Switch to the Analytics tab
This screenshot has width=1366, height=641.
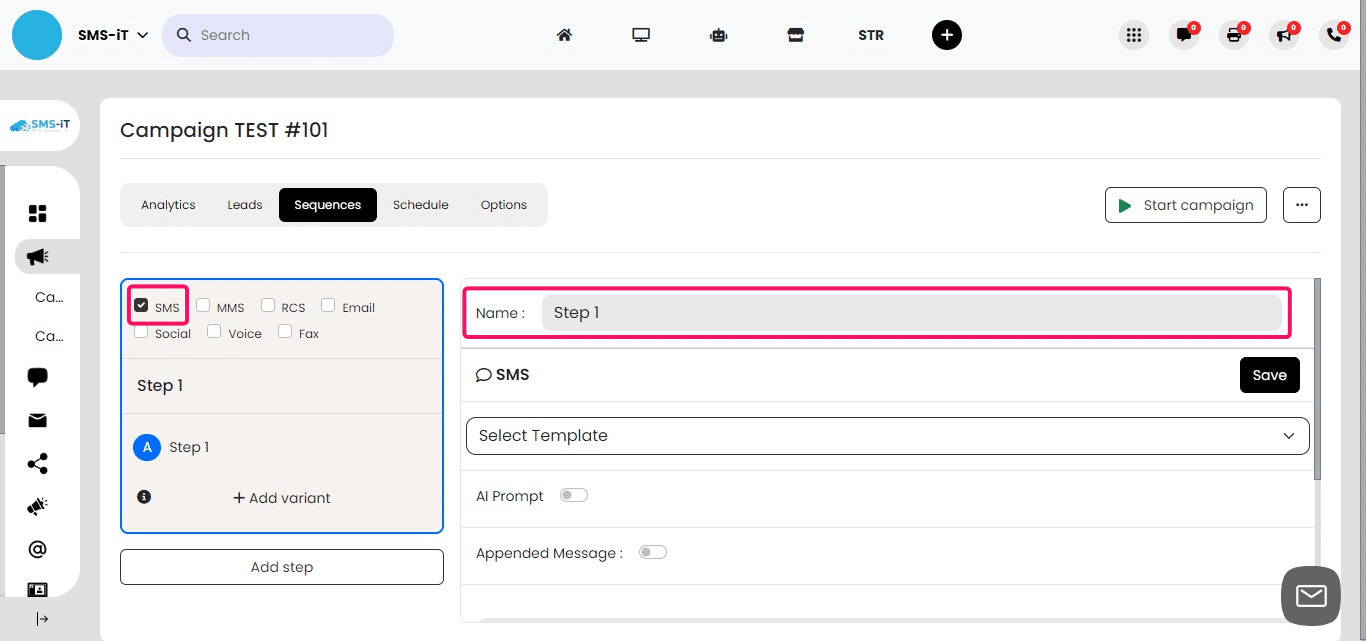pyautogui.click(x=168, y=205)
